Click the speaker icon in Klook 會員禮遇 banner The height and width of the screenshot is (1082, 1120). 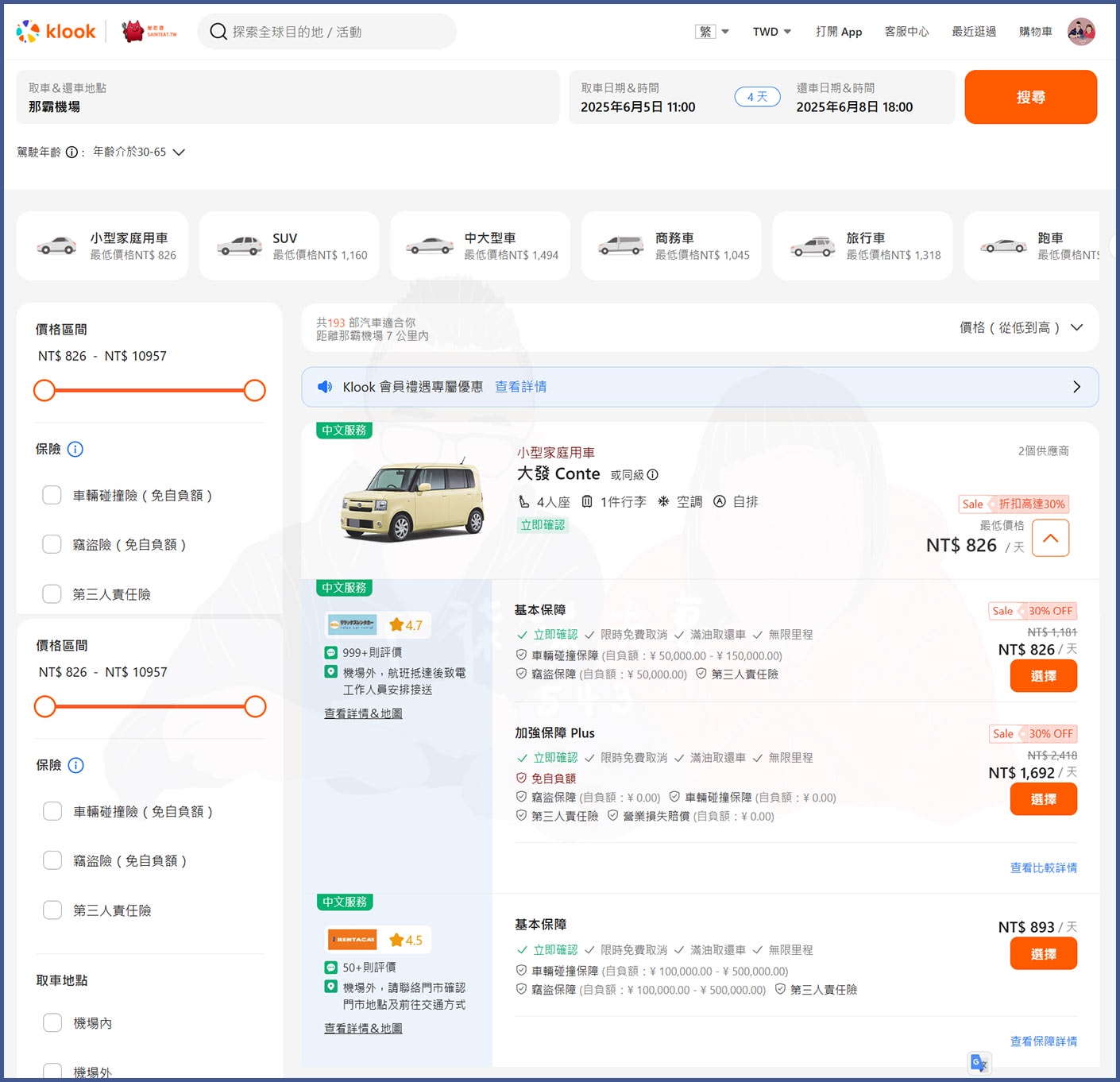click(324, 387)
